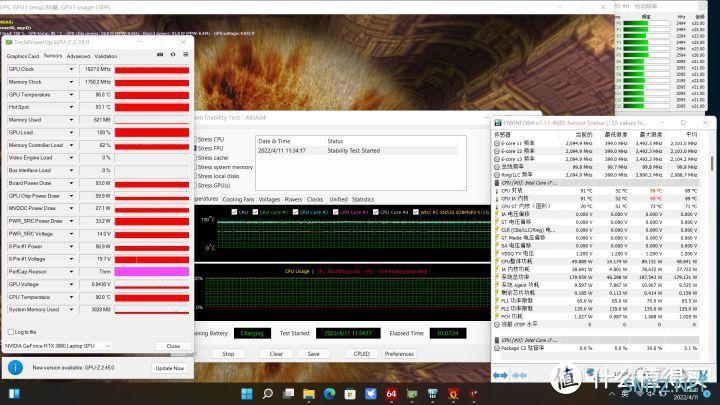720x405 pixels.
Task: Toggle the Stress local disks checkbox
Action: point(196,176)
